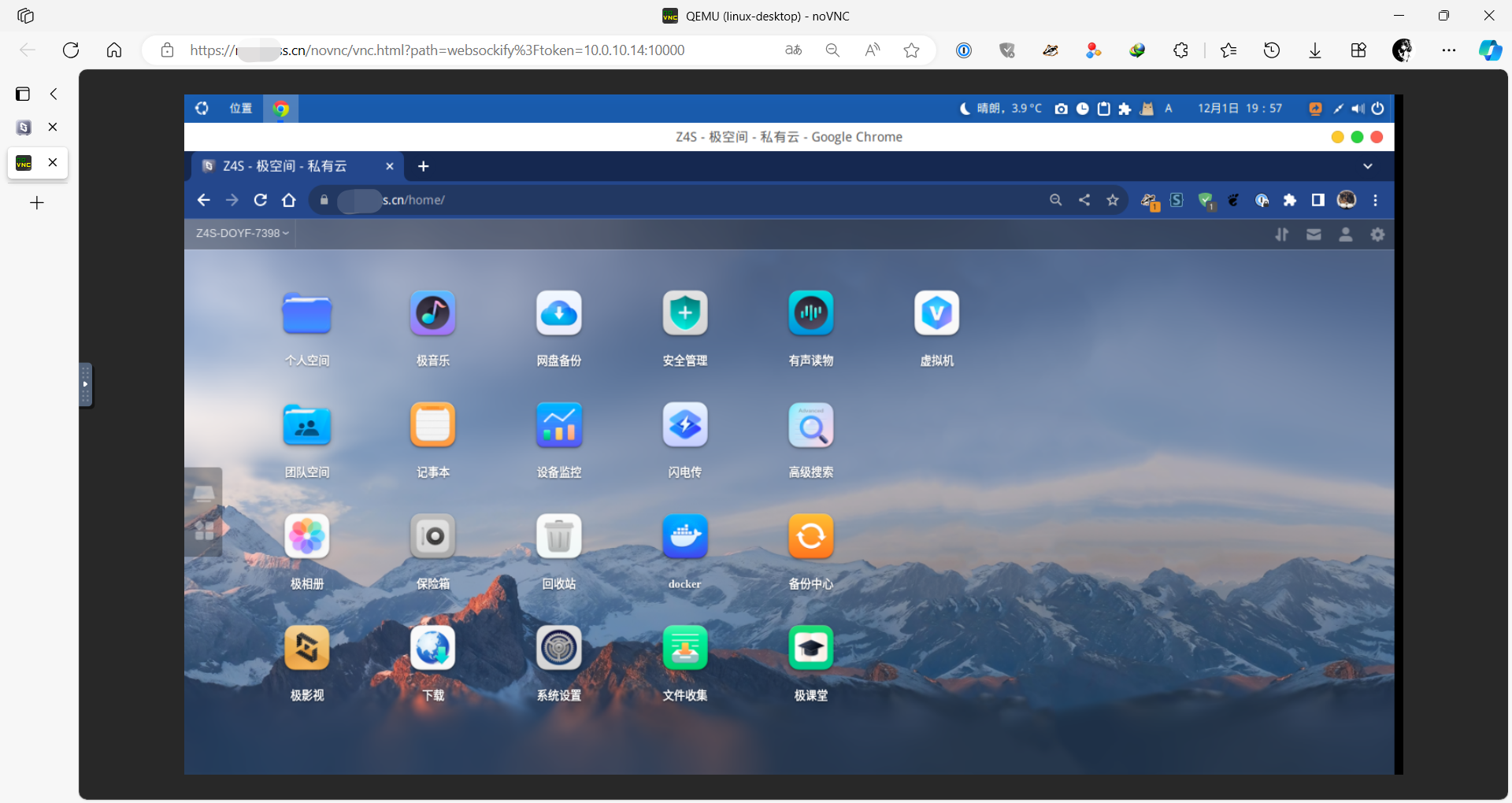1512x803 pixels.
Task: Open inner Chrome side panel icon
Action: 1318,200
